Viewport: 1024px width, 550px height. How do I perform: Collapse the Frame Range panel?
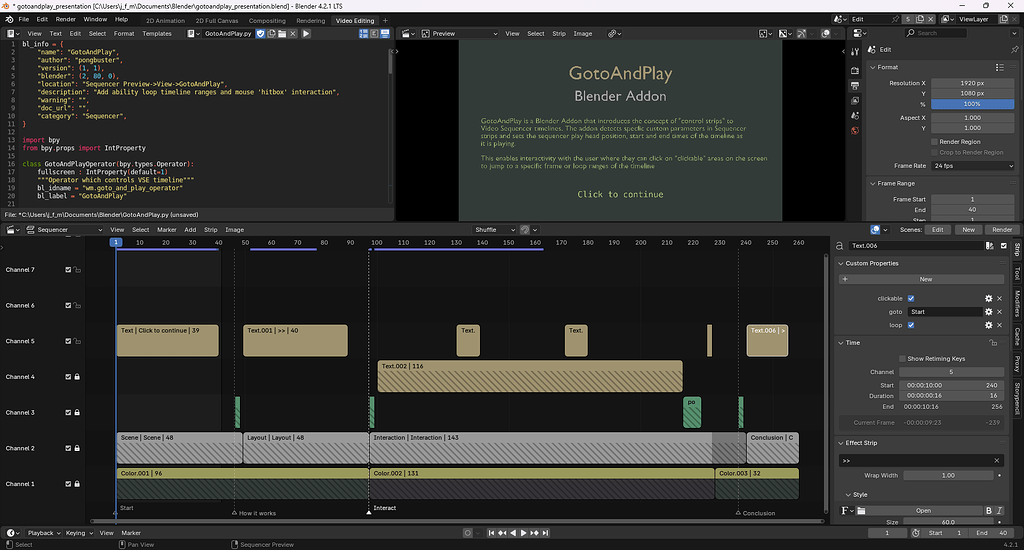coord(872,184)
